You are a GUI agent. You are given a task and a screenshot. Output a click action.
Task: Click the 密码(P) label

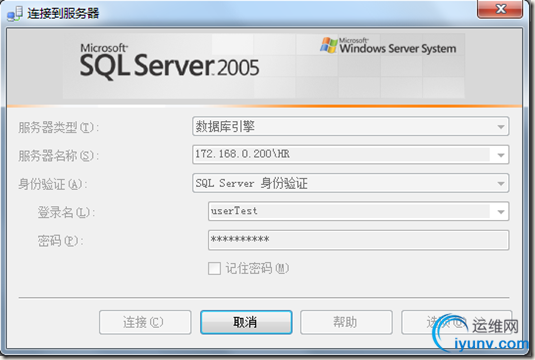(x=60, y=241)
